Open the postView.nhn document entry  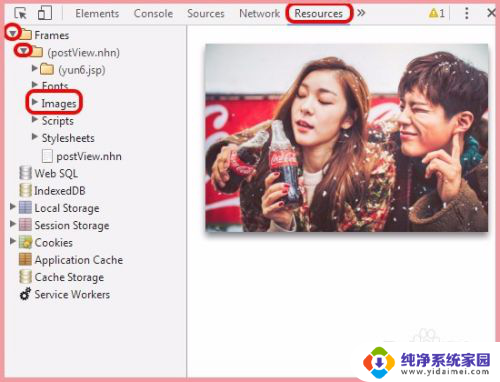(x=89, y=156)
